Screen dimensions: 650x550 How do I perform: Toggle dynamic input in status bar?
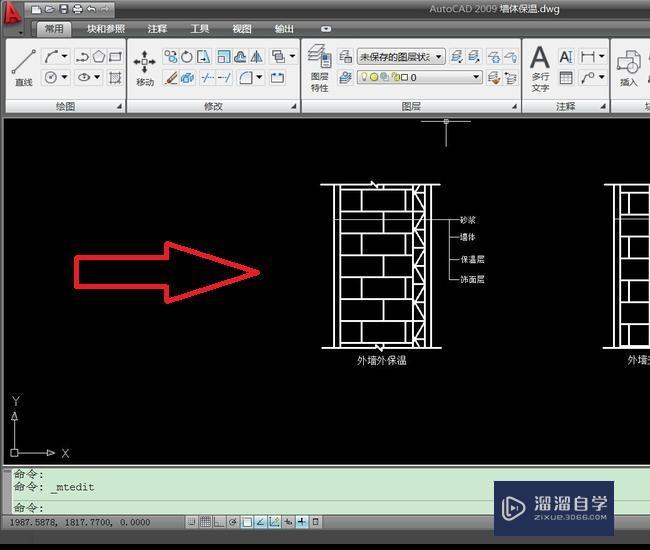(x=288, y=522)
